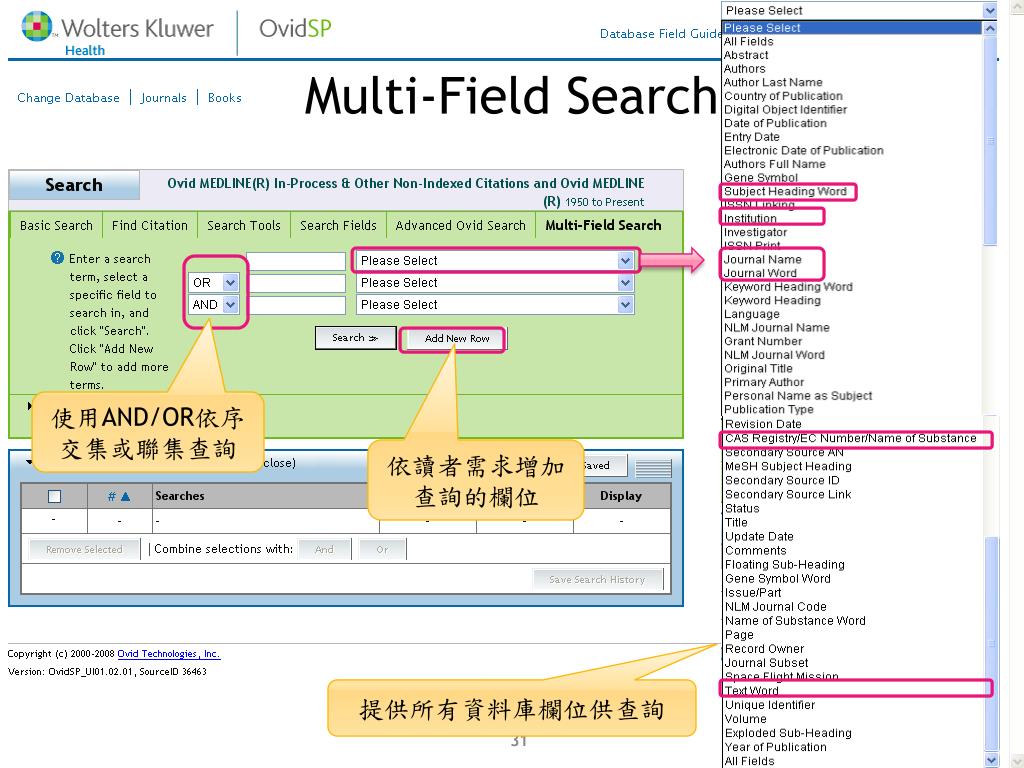Screen dimensions: 1024x768
Task: Select Record Owner field option
Action: (765, 648)
